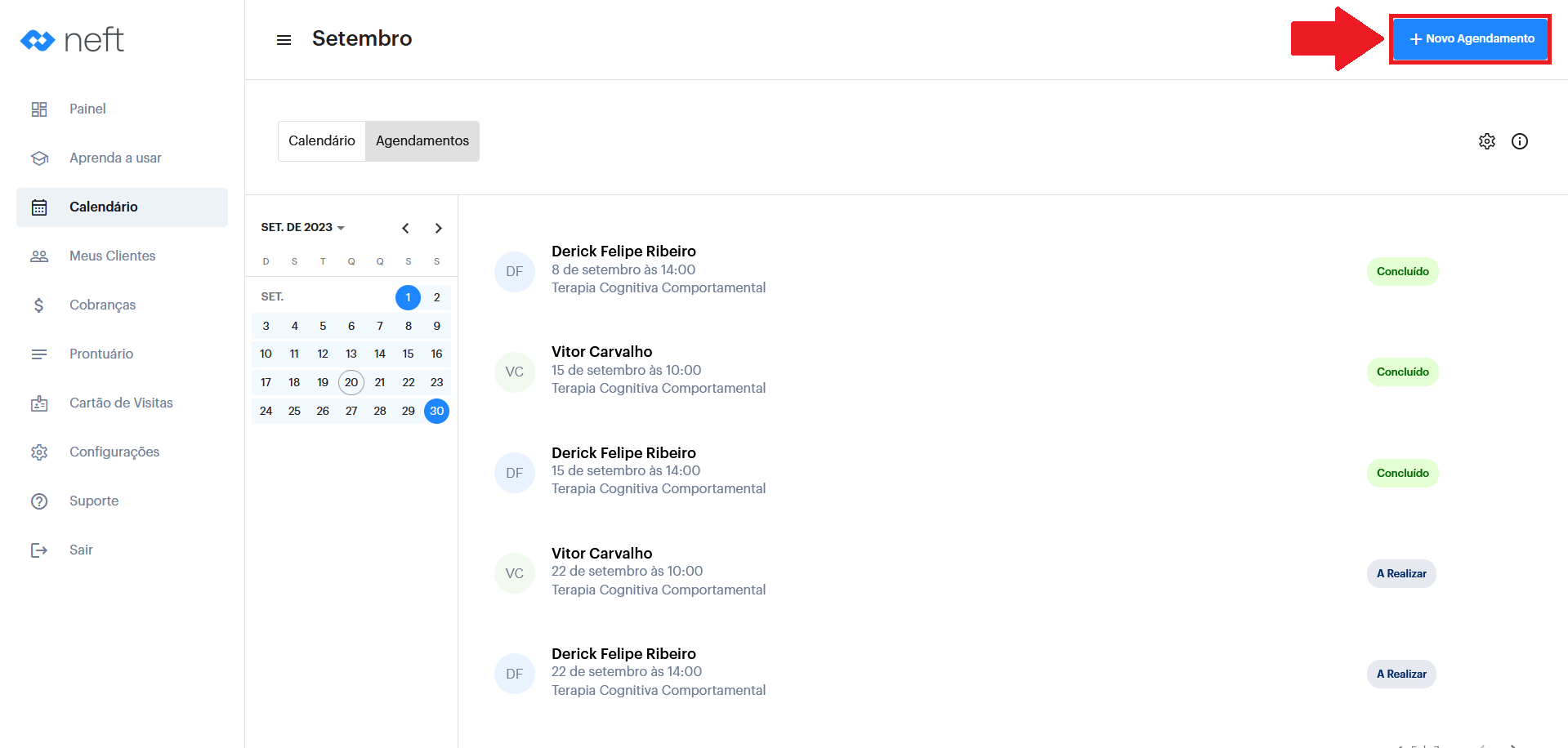Click Concluído badge on 8 de setembro appointment
This screenshot has height=748, width=1568.
(1402, 272)
